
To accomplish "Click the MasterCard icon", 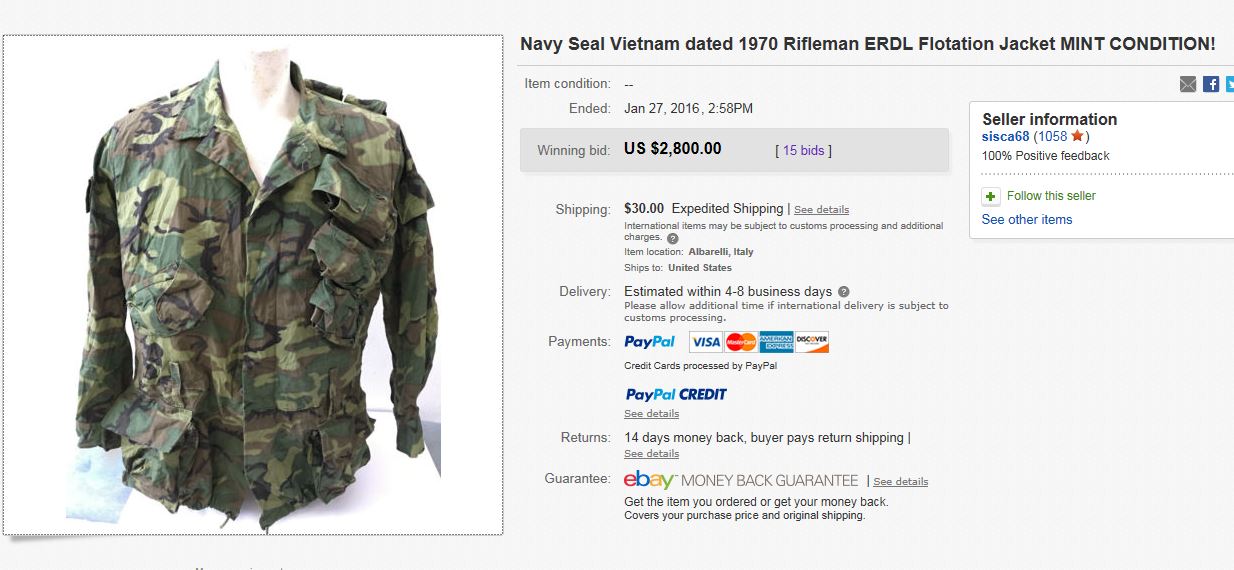I will click(741, 342).
